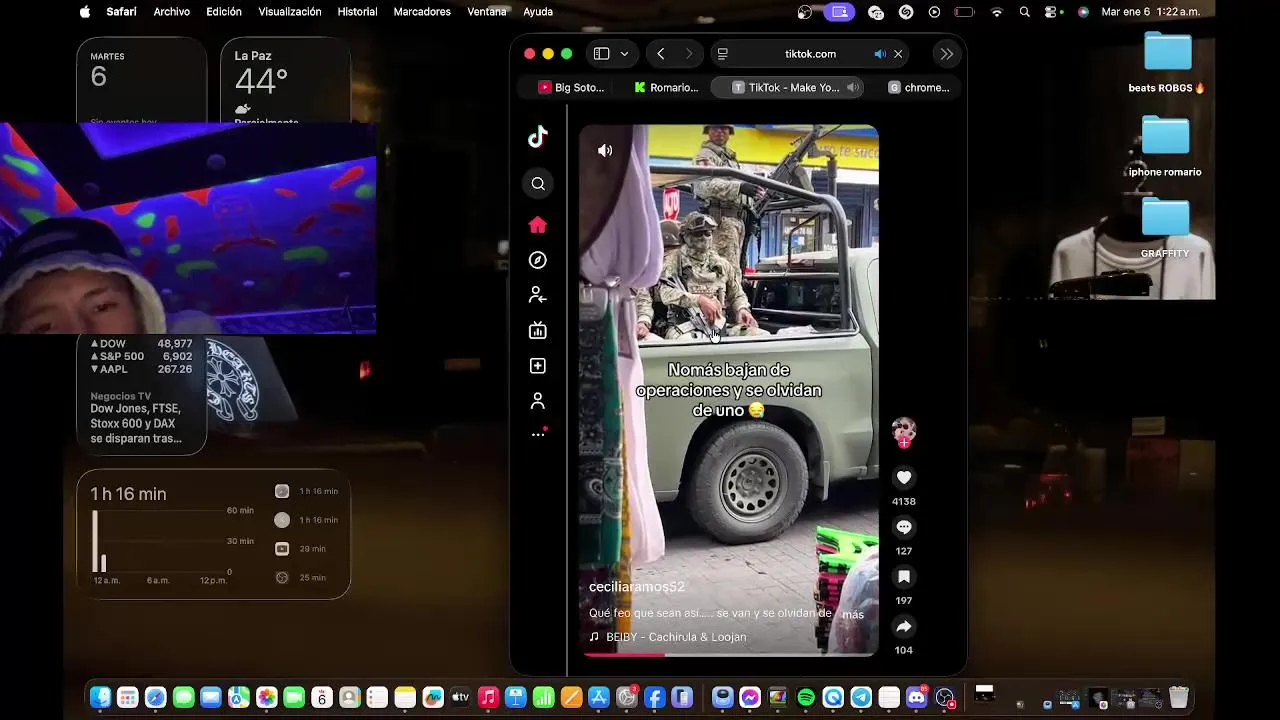Open App Store from the Dock
The image size is (1280, 720).
click(x=599, y=698)
